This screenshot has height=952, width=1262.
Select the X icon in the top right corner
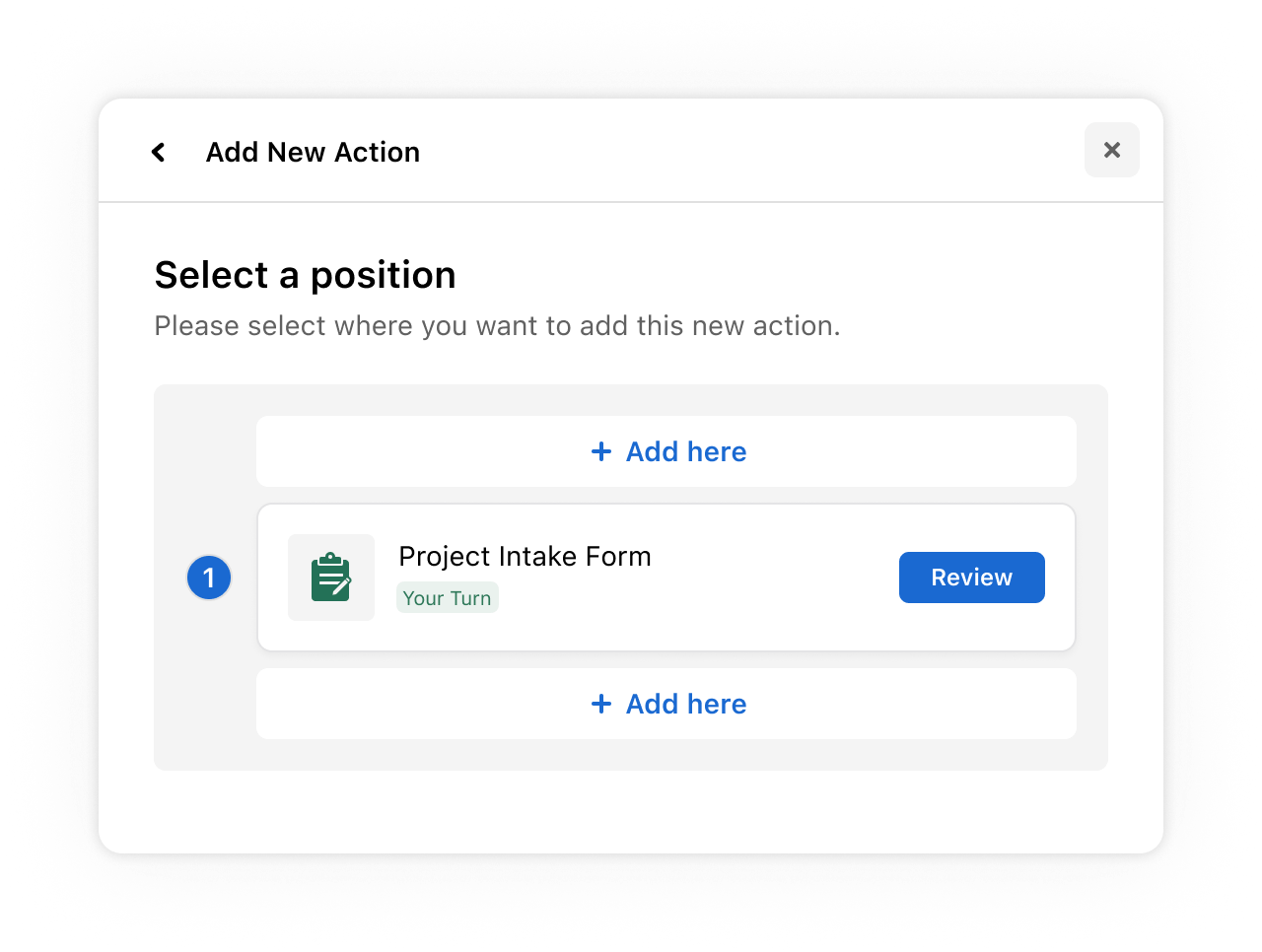click(x=1111, y=150)
